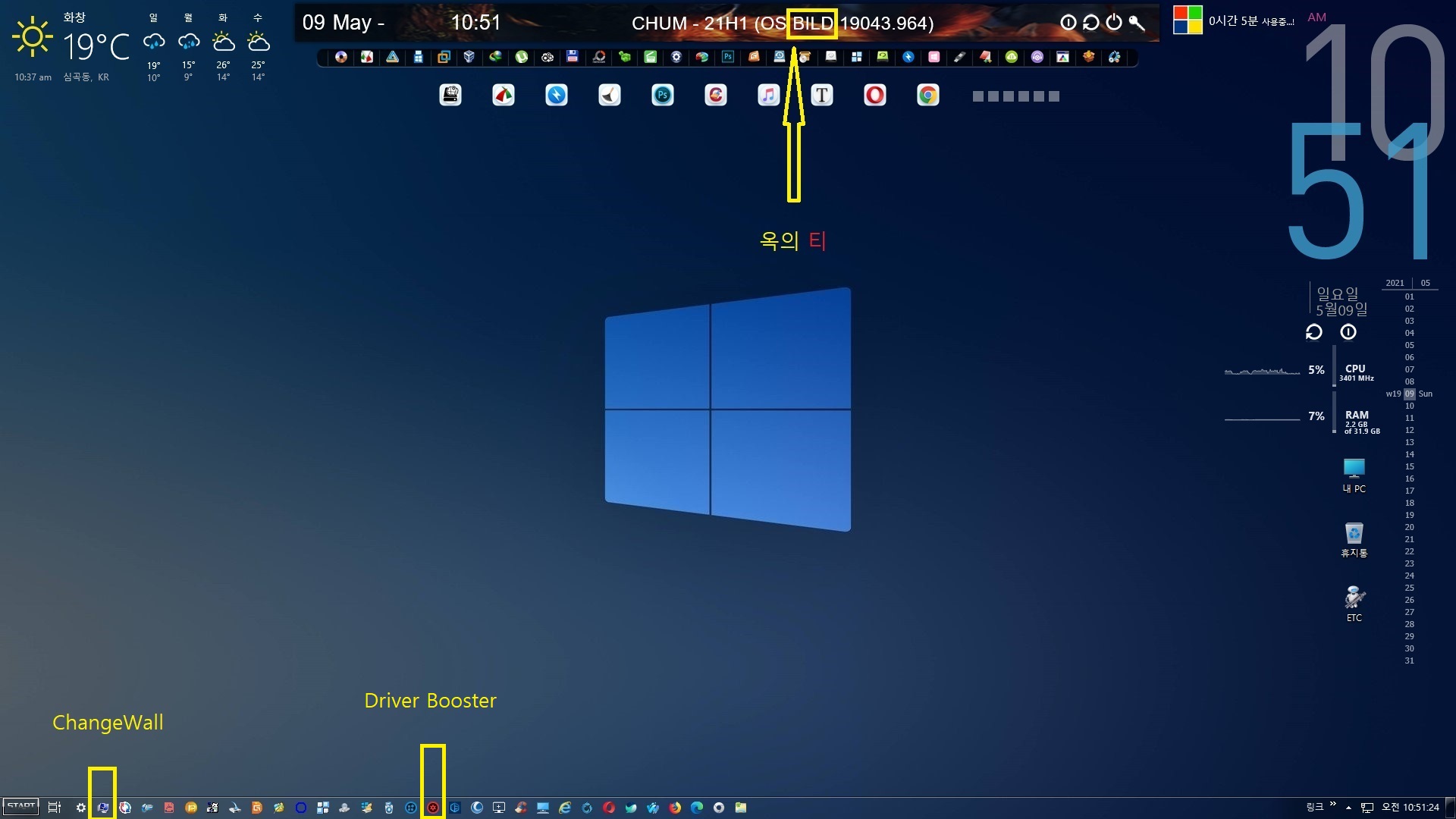The height and width of the screenshot is (819, 1456).
Task: Open the red C CCleaner dock icon
Action: coord(716,96)
